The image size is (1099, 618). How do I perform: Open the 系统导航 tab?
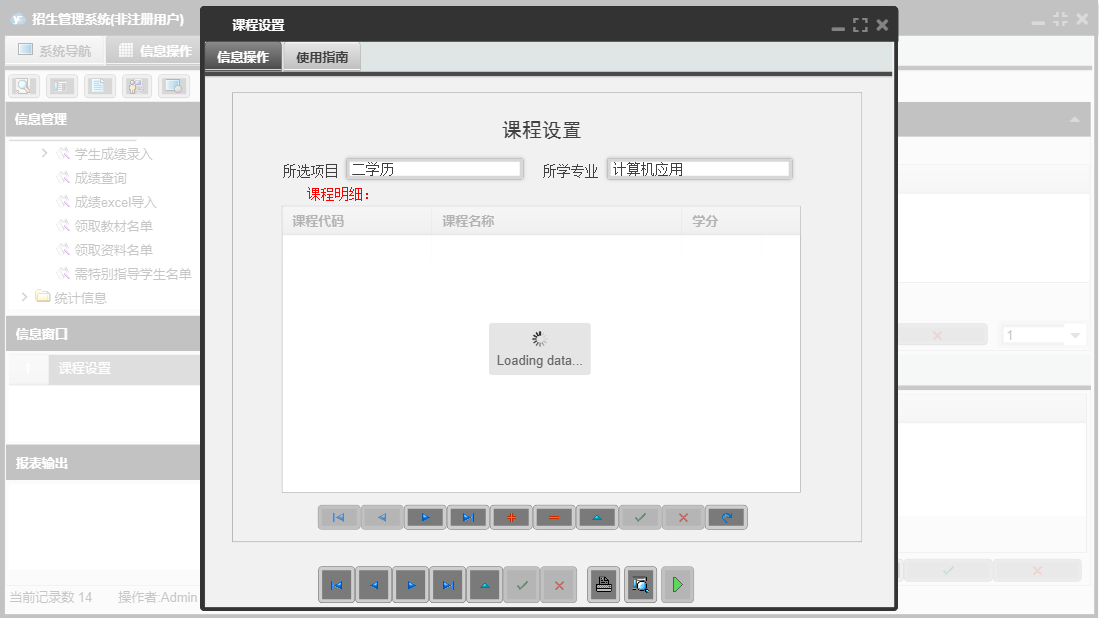(x=55, y=50)
